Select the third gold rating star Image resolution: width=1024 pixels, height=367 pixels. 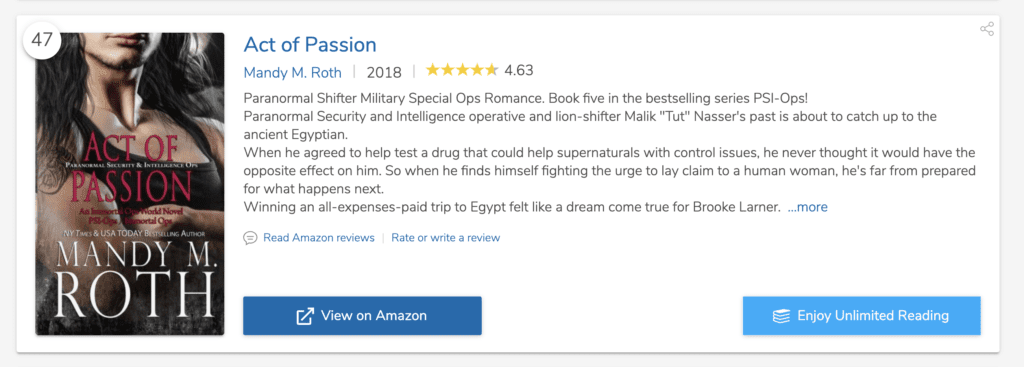[x=462, y=70]
